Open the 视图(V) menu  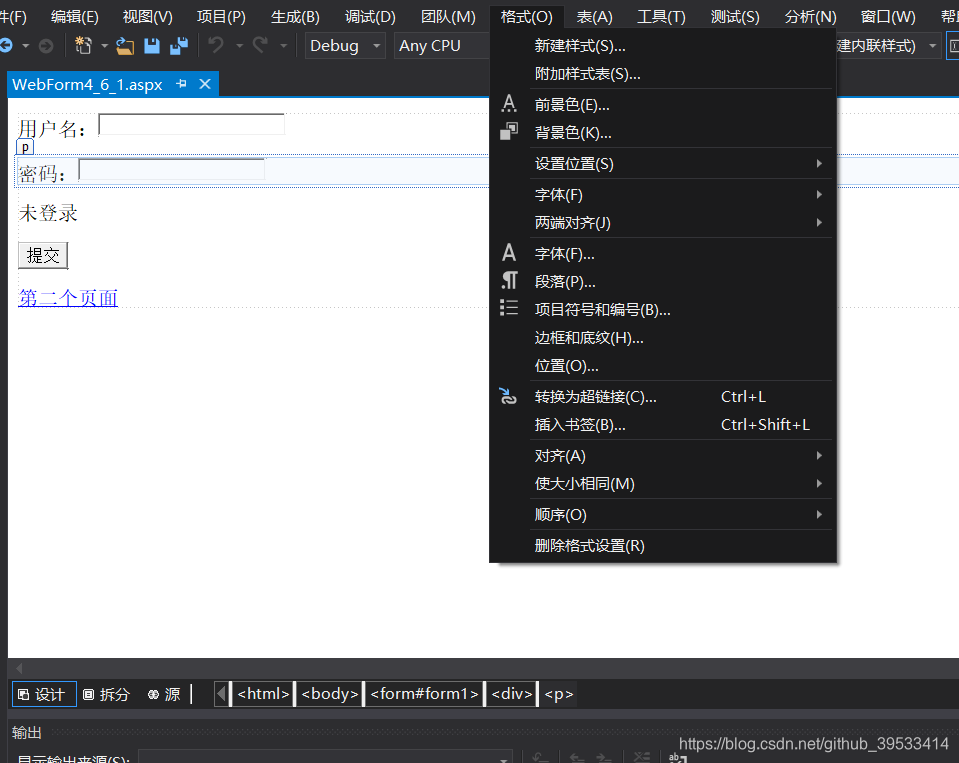(x=147, y=17)
